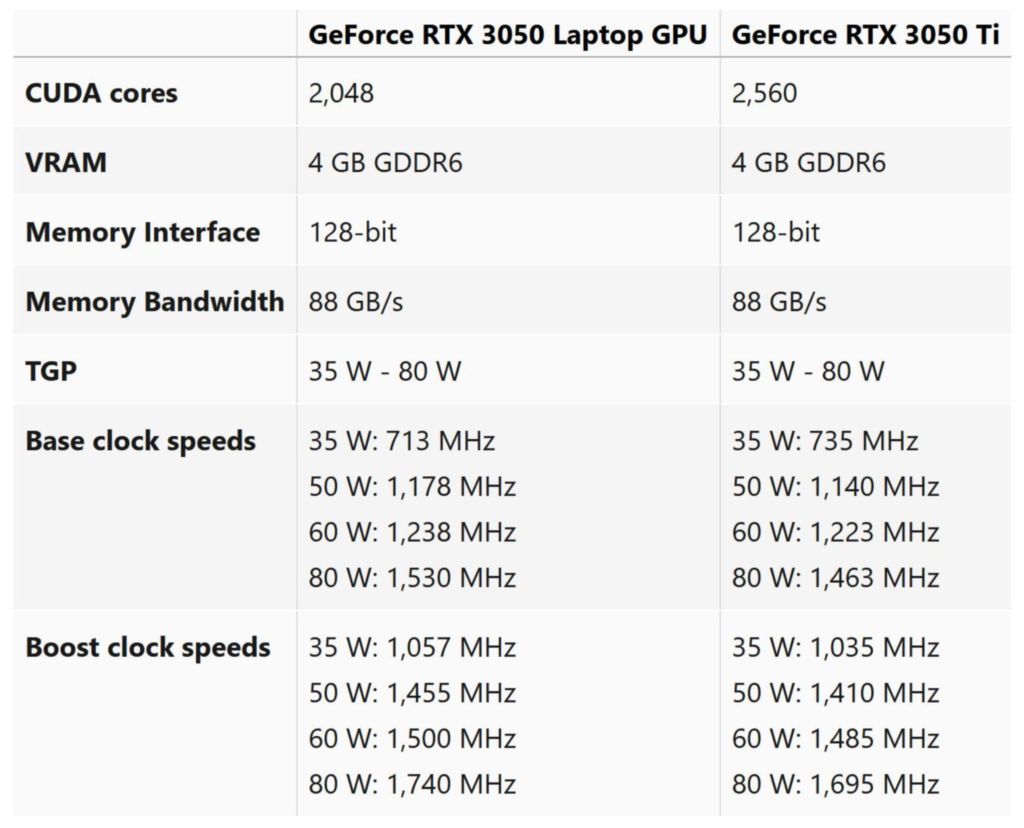Screen dimensions: 1024x828
Task: Select the 80 W: 1,695 MHz entry
Action: coord(836,784)
